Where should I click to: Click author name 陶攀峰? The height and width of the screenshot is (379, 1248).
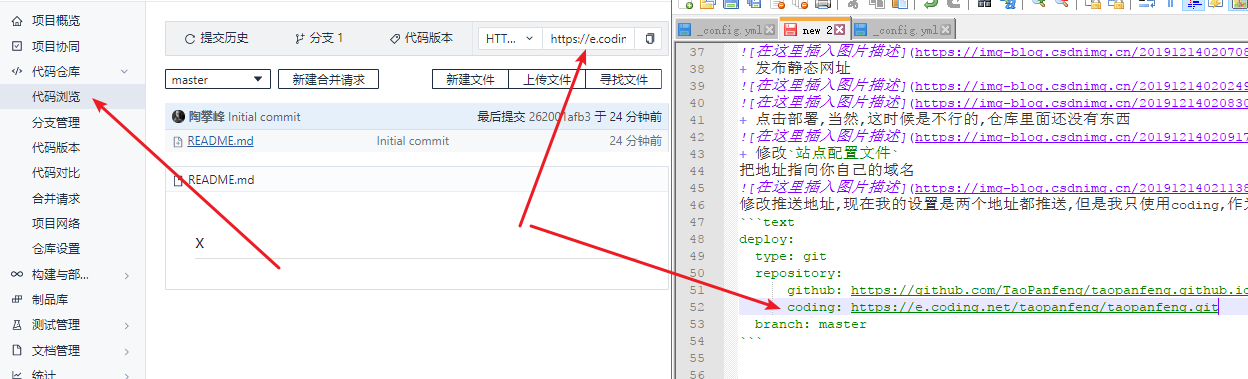[206, 116]
